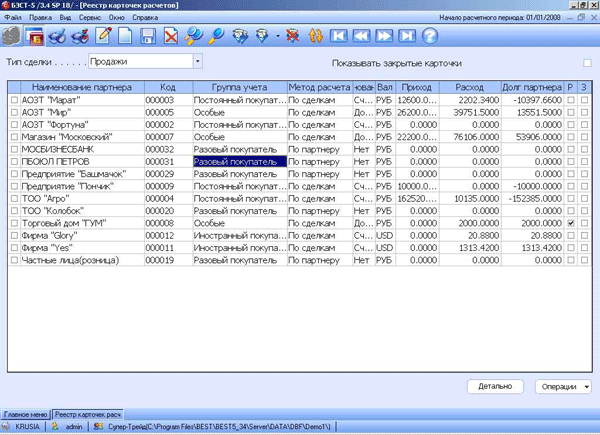Click the Детально button
This screenshot has width=600, height=435.
[495, 386]
